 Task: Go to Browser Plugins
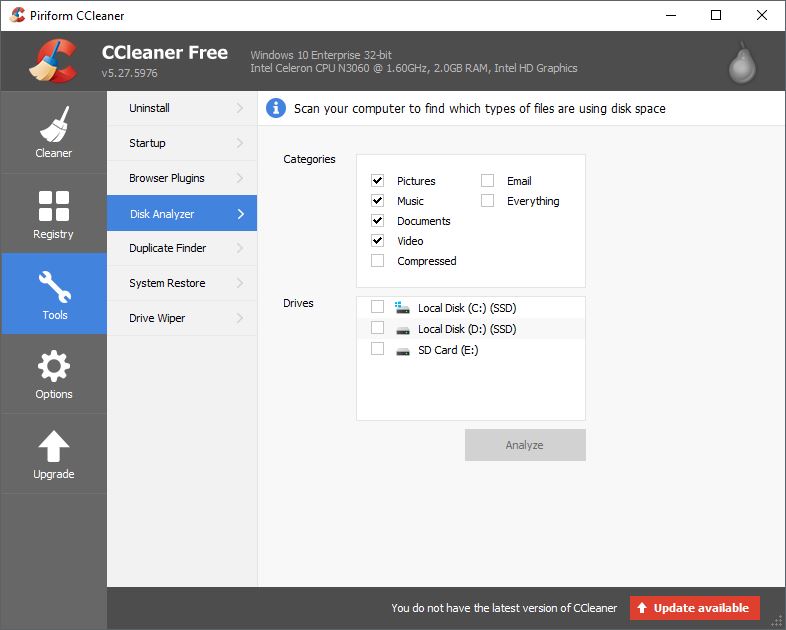point(182,178)
